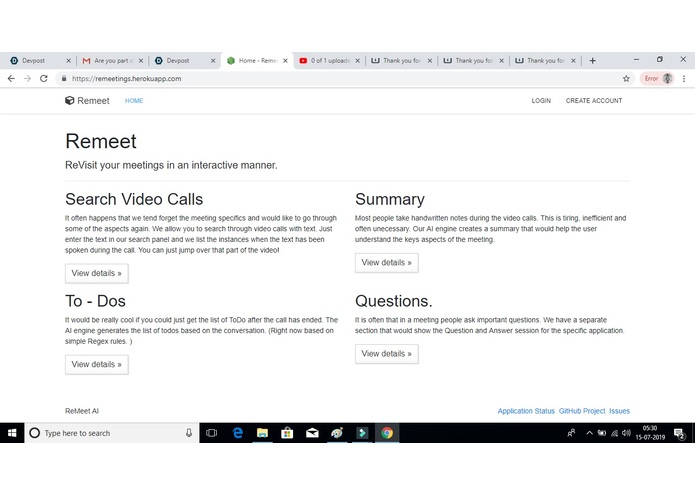
Task: Click the network tray icon
Action: [614, 433]
